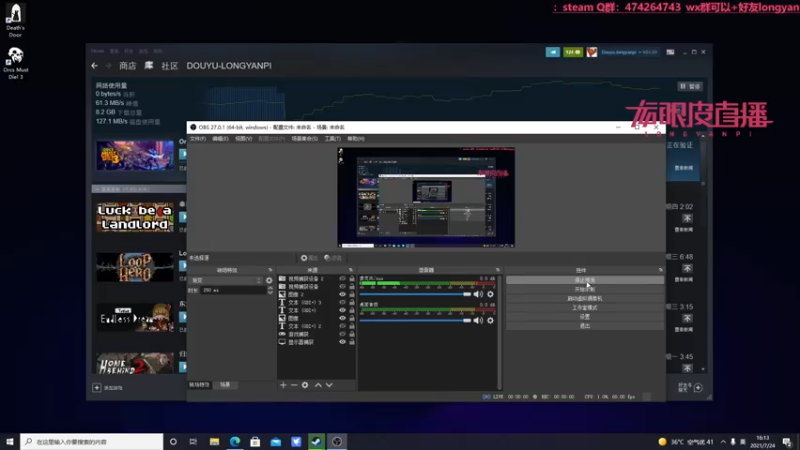Viewport: 800px width, 450px height.
Task: Click 启动虚拟摄像机 virtual camera button
Action: point(585,298)
